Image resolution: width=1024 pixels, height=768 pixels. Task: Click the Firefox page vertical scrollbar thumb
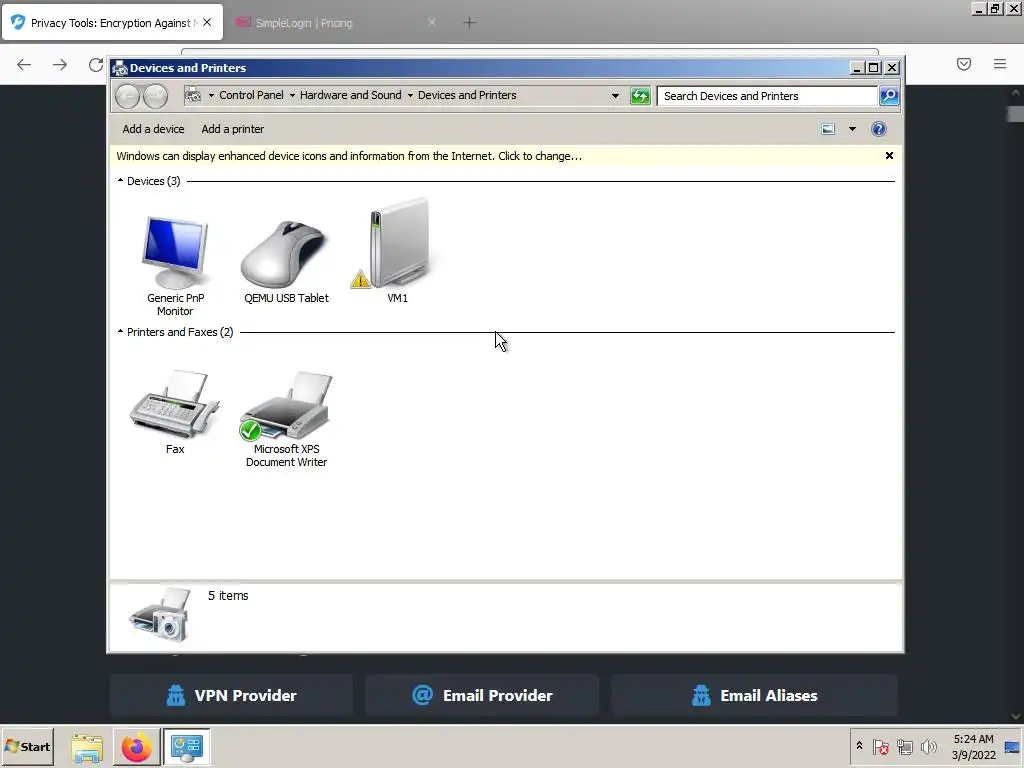coord(1015,114)
